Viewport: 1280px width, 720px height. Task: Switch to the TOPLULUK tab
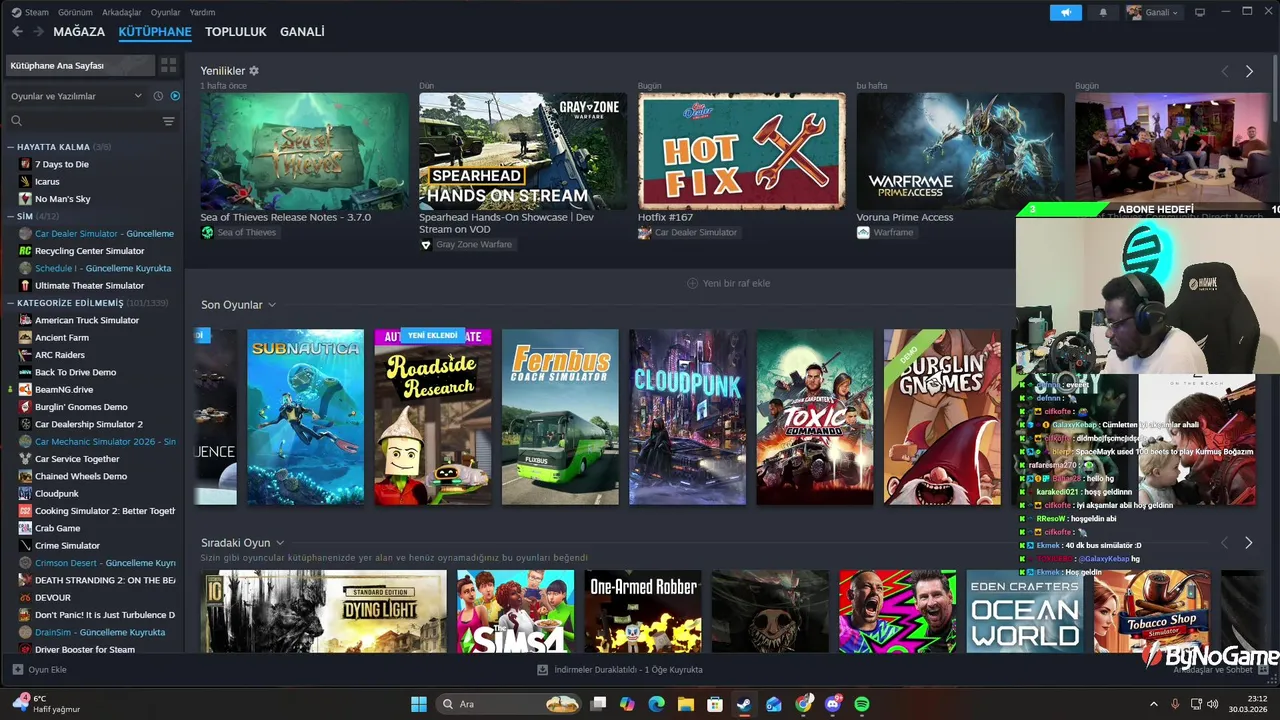tap(236, 32)
